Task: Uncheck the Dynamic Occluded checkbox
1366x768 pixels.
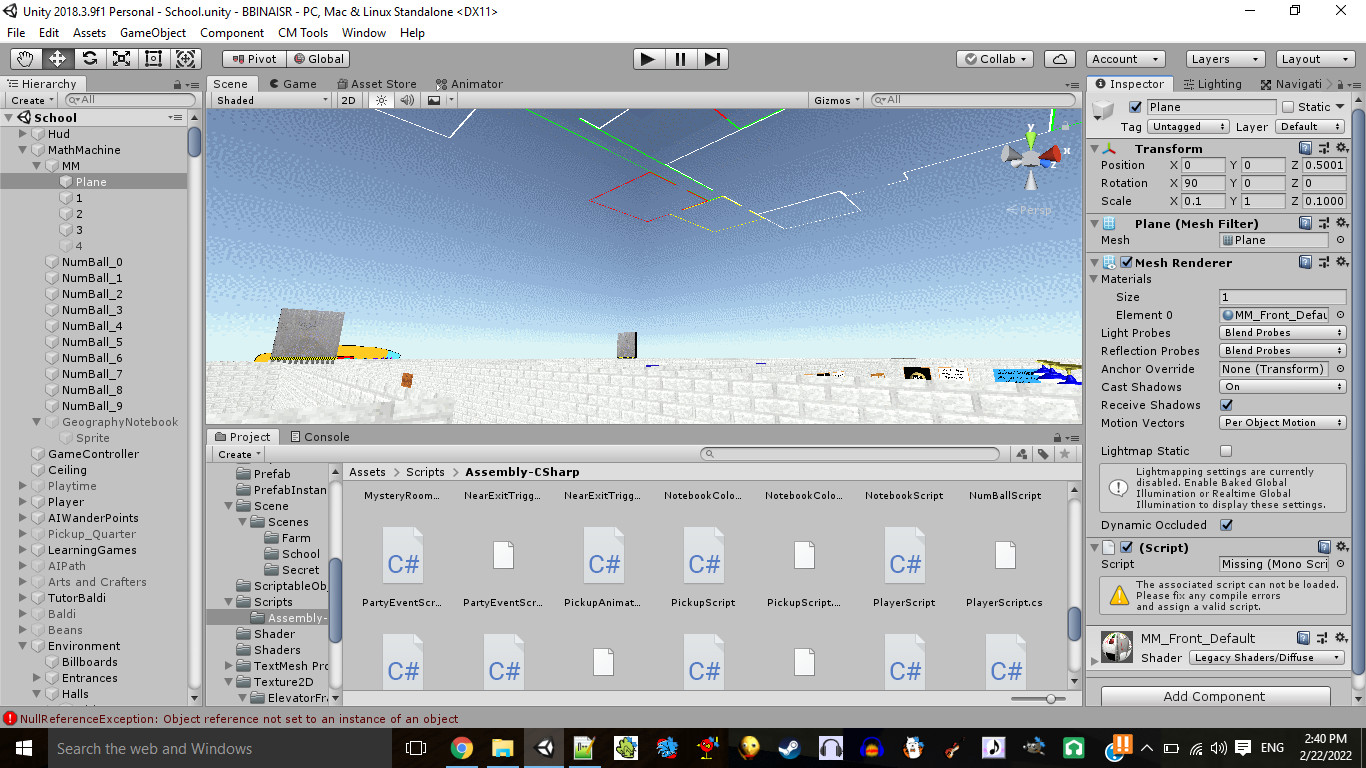Action: click(1226, 525)
